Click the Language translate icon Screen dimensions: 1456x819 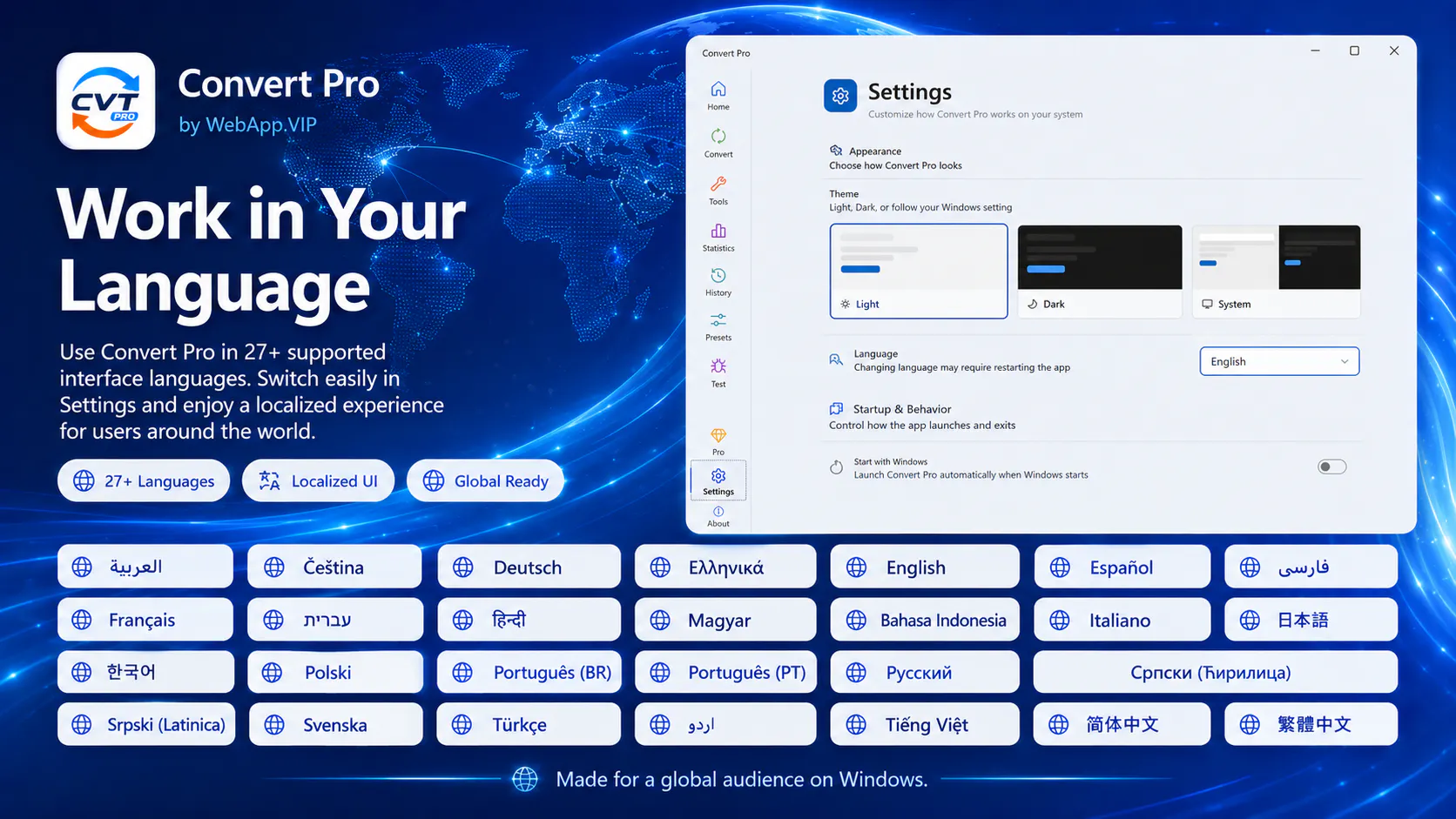tap(836, 359)
